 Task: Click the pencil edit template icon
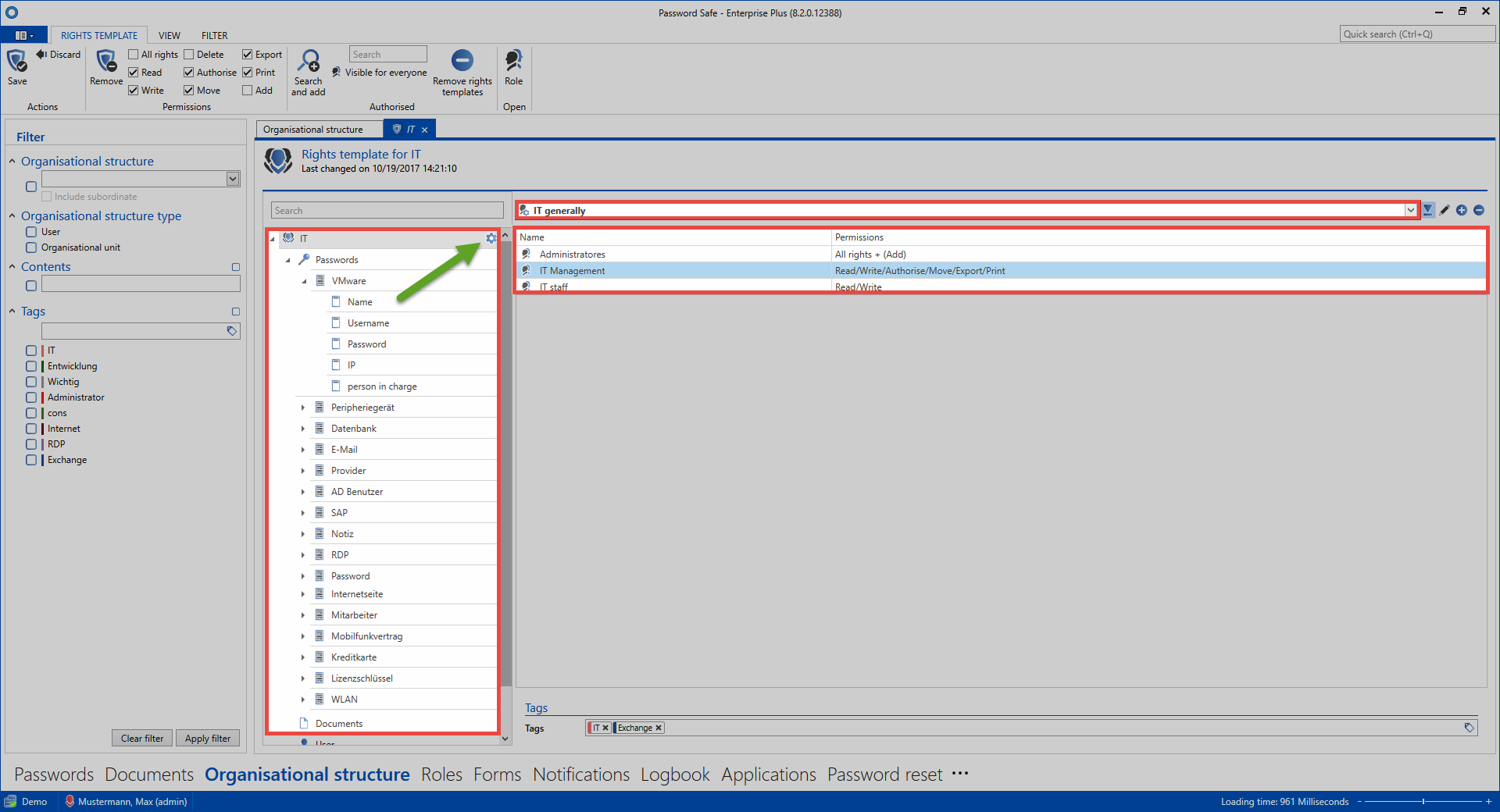click(x=1445, y=210)
